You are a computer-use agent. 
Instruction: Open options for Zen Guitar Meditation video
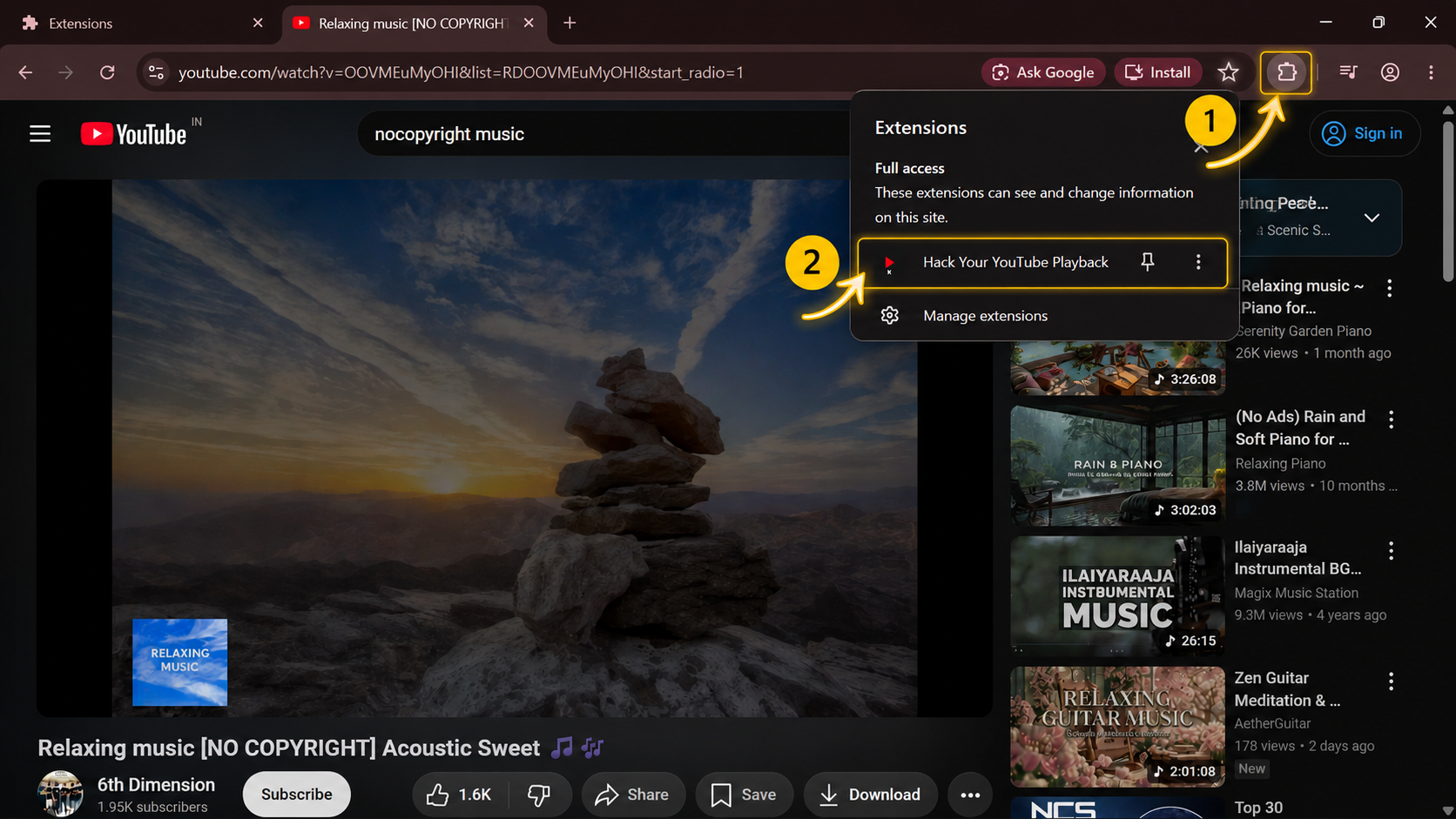1391,681
